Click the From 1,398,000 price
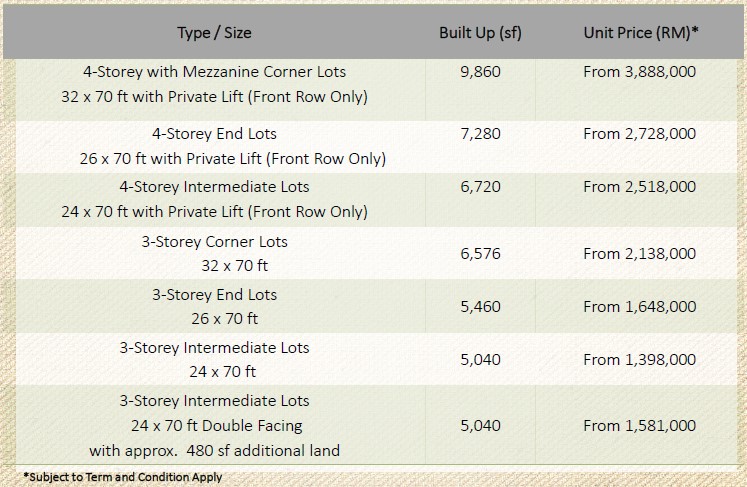Viewport: 747px width, 487px height. pos(639,359)
